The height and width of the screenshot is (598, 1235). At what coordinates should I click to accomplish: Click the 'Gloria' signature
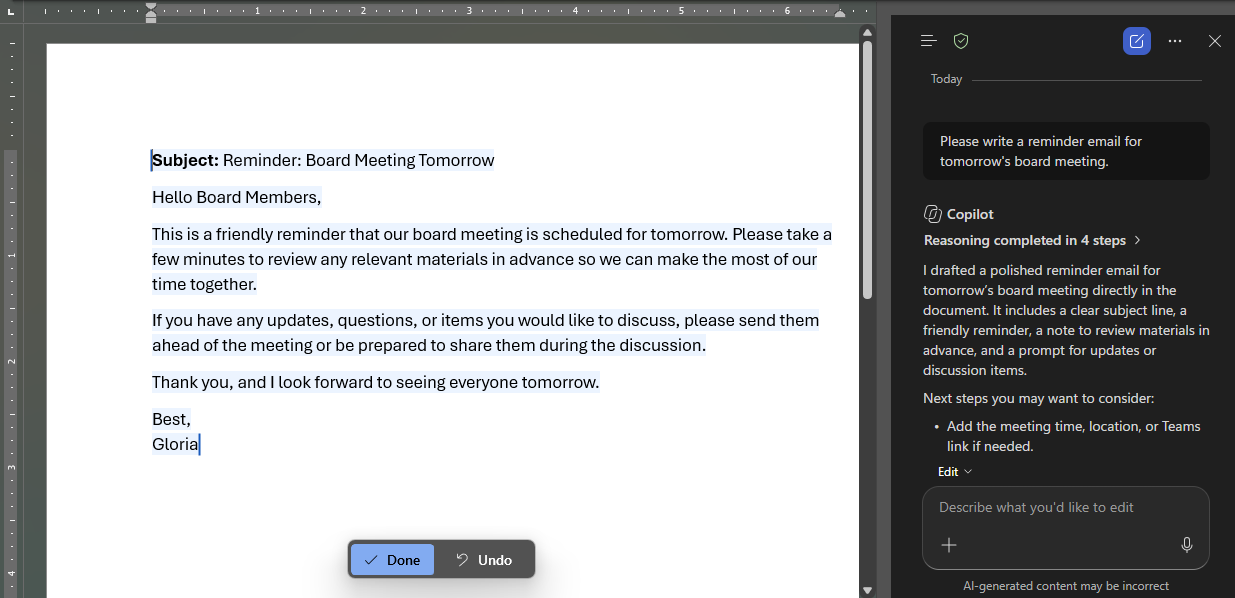click(175, 444)
